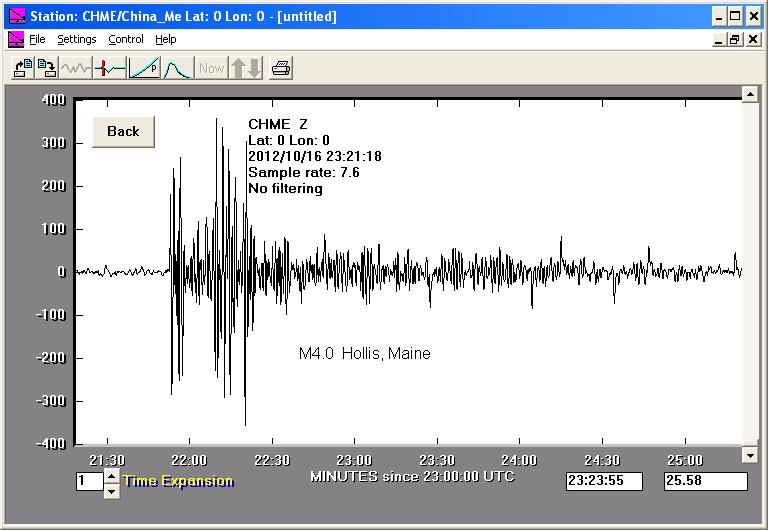Image resolution: width=768 pixels, height=530 pixels.
Task: Open the Settings menu
Action: [x=76, y=39]
